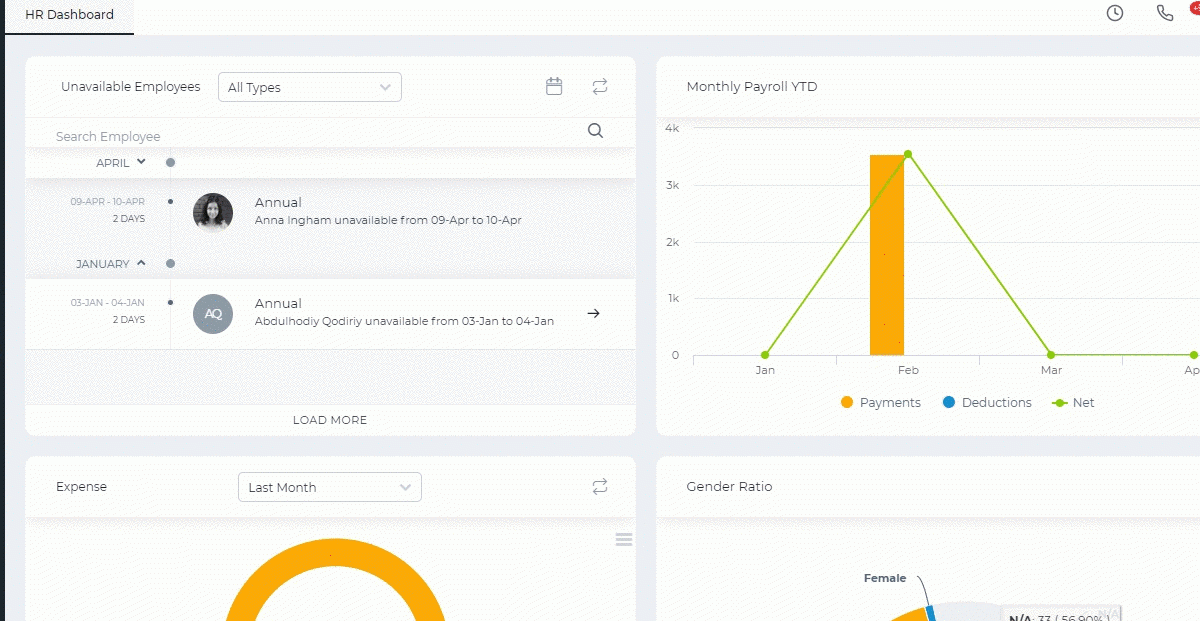Click the 09-APR - 10-APR date range
Viewport: 1200px width, 621px height.
(x=108, y=202)
